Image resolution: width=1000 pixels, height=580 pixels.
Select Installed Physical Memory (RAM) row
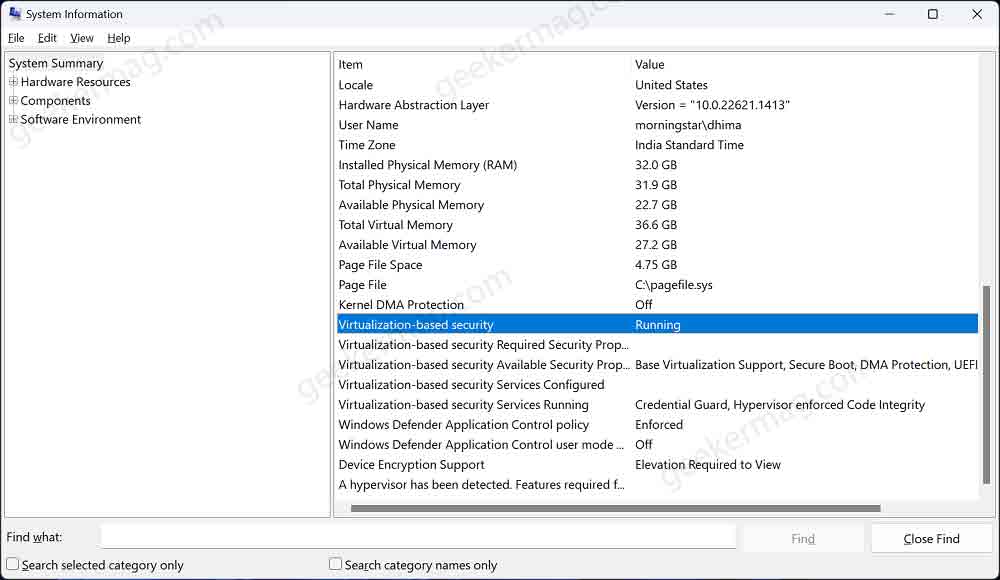click(658, 165)
